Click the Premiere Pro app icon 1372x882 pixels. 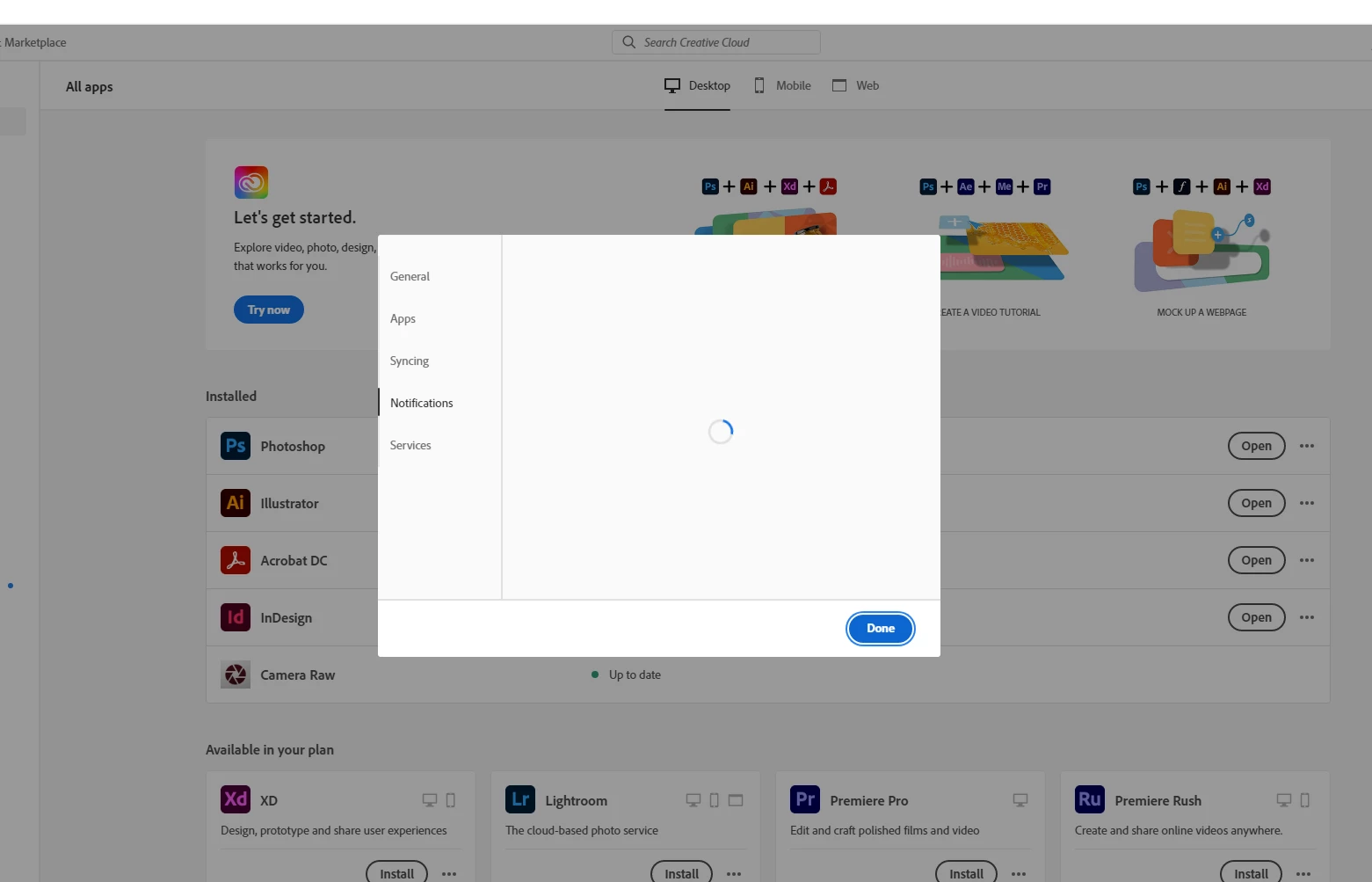(805, 799)
